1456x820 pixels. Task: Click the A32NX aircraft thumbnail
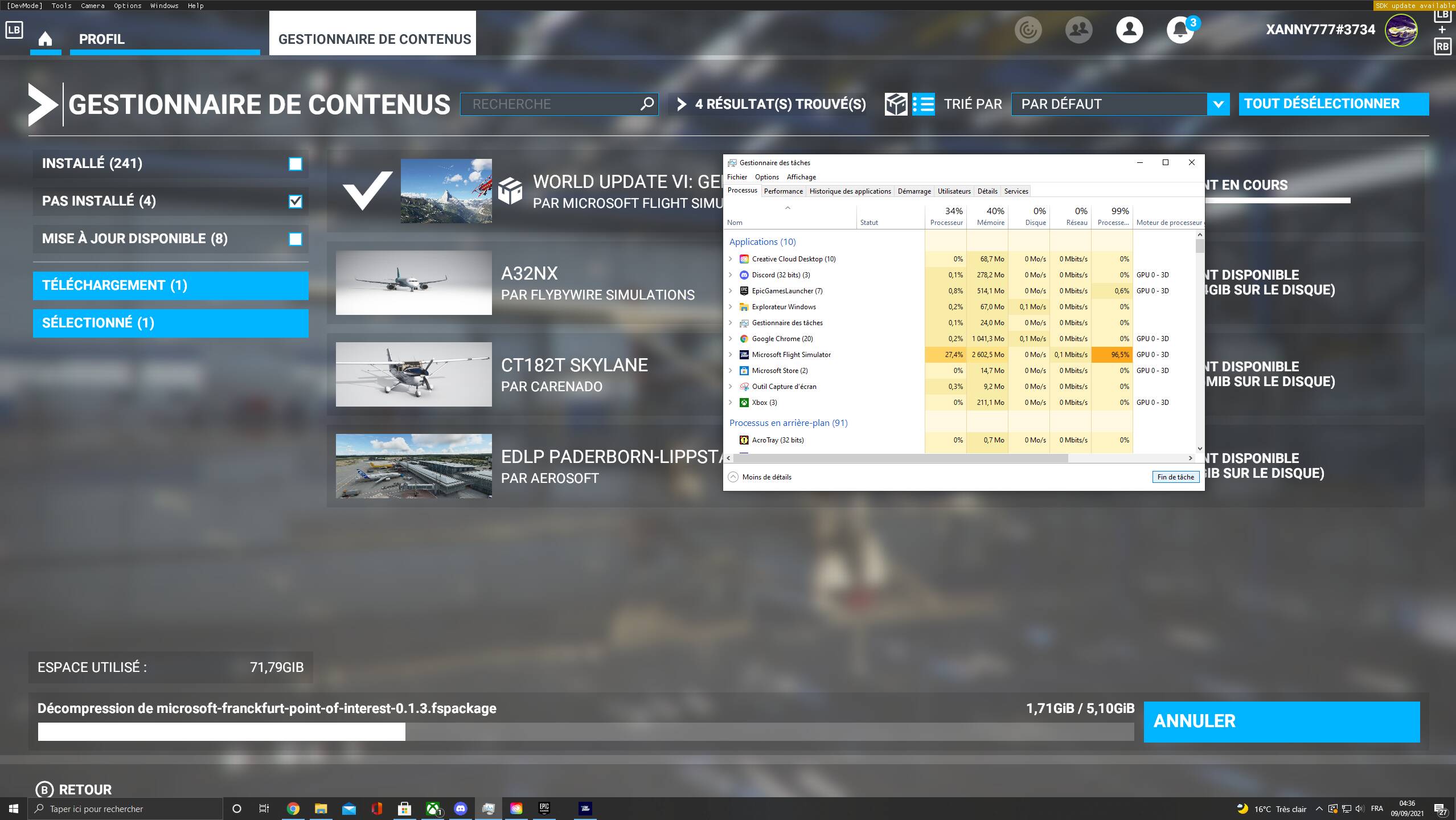414,282
